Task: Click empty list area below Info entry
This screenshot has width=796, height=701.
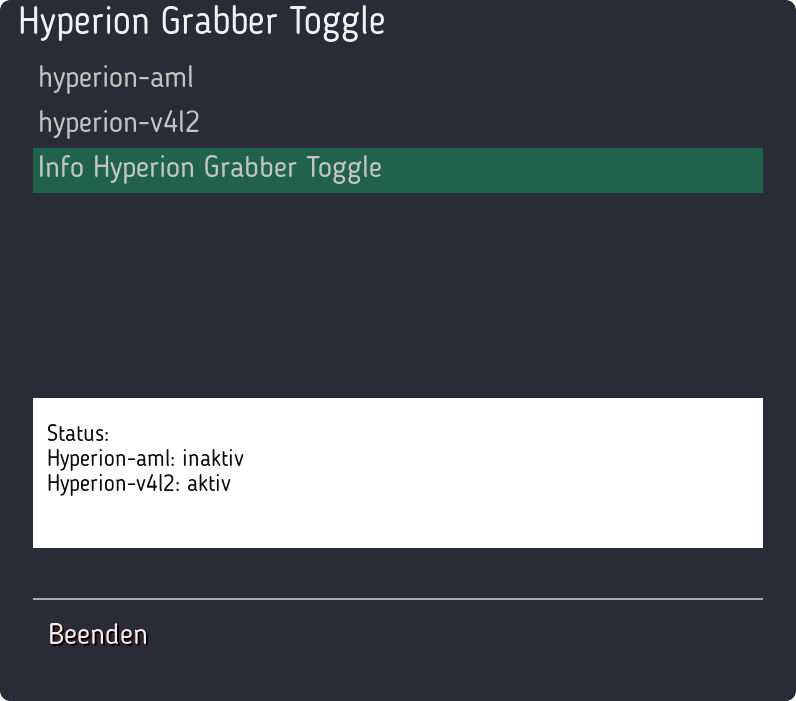Action: pos(398,290)
